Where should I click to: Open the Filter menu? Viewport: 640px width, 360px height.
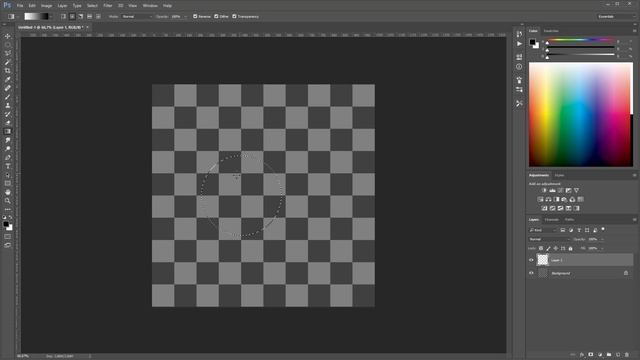(108, 6)
